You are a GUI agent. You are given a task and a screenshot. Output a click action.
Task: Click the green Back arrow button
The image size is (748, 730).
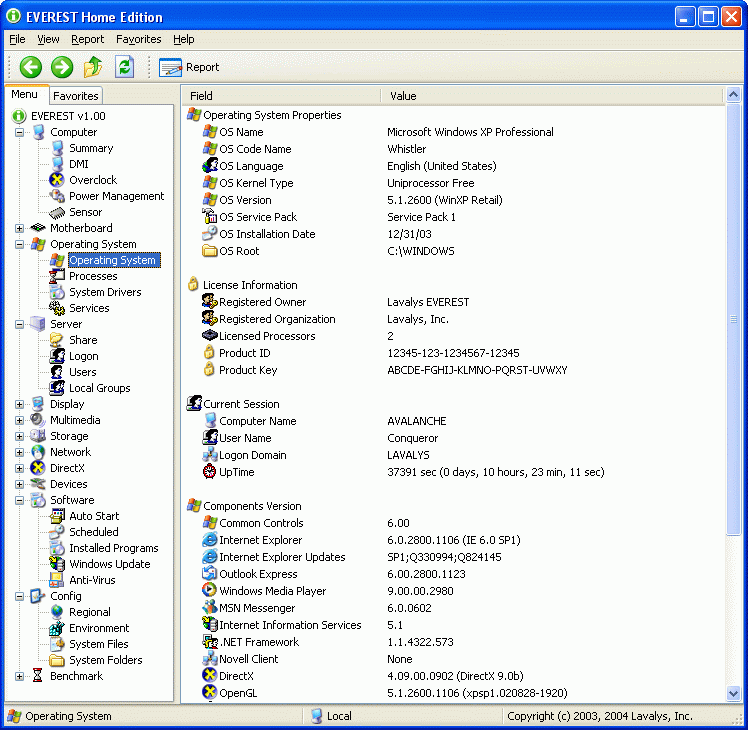[x=31, y=67]
